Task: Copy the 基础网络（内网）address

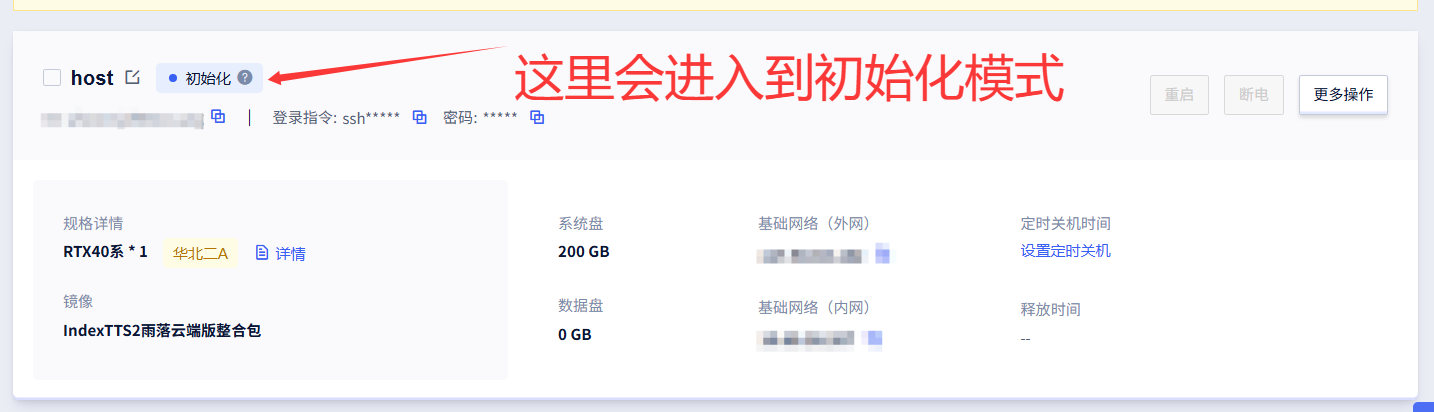Action: [875, 338]
